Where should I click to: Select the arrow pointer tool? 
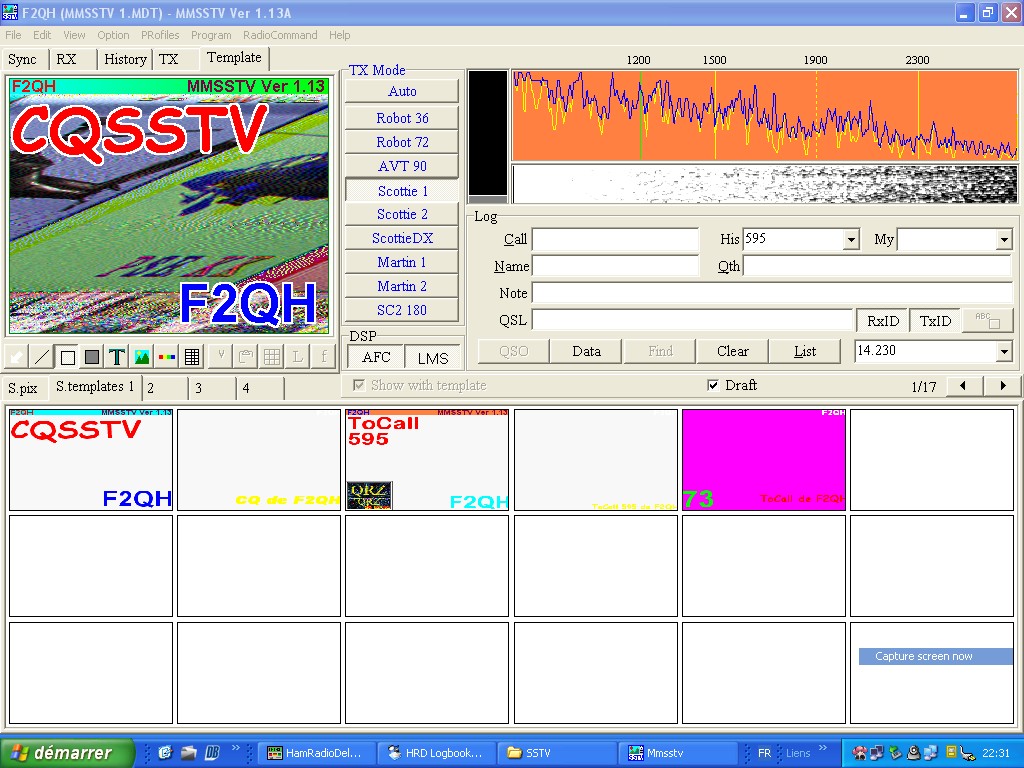pos(16,357)
